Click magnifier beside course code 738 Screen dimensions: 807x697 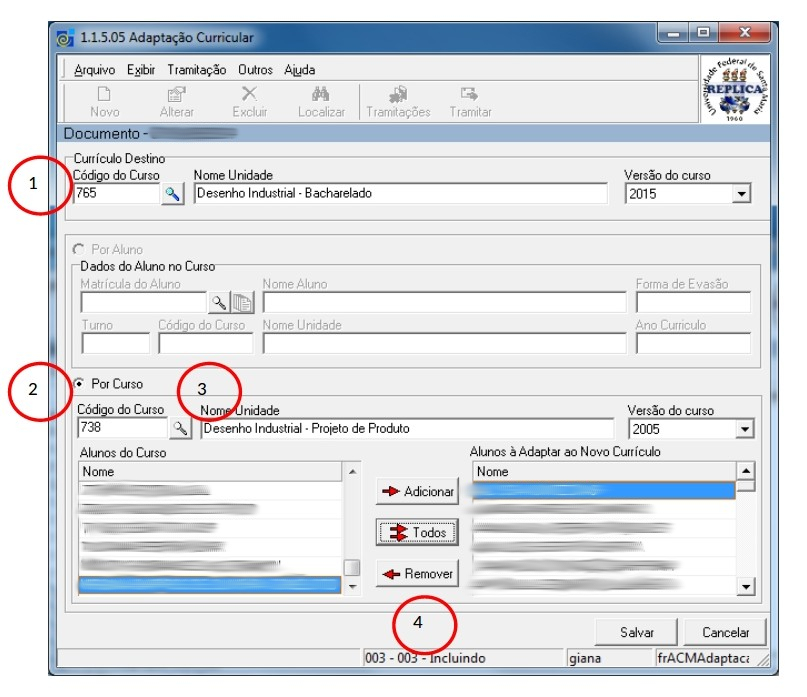(180, 429)
